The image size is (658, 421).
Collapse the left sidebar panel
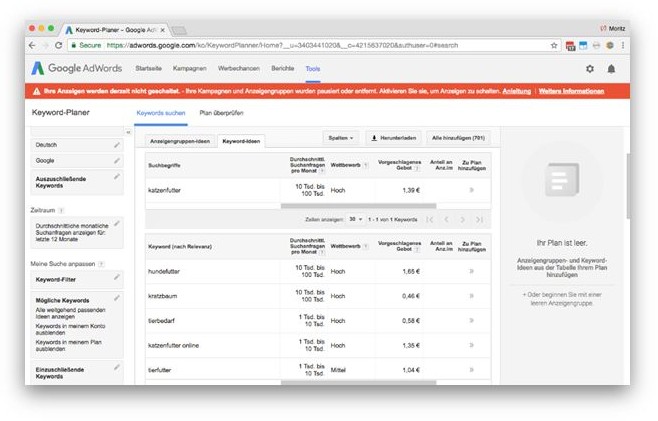click(128, 132)
